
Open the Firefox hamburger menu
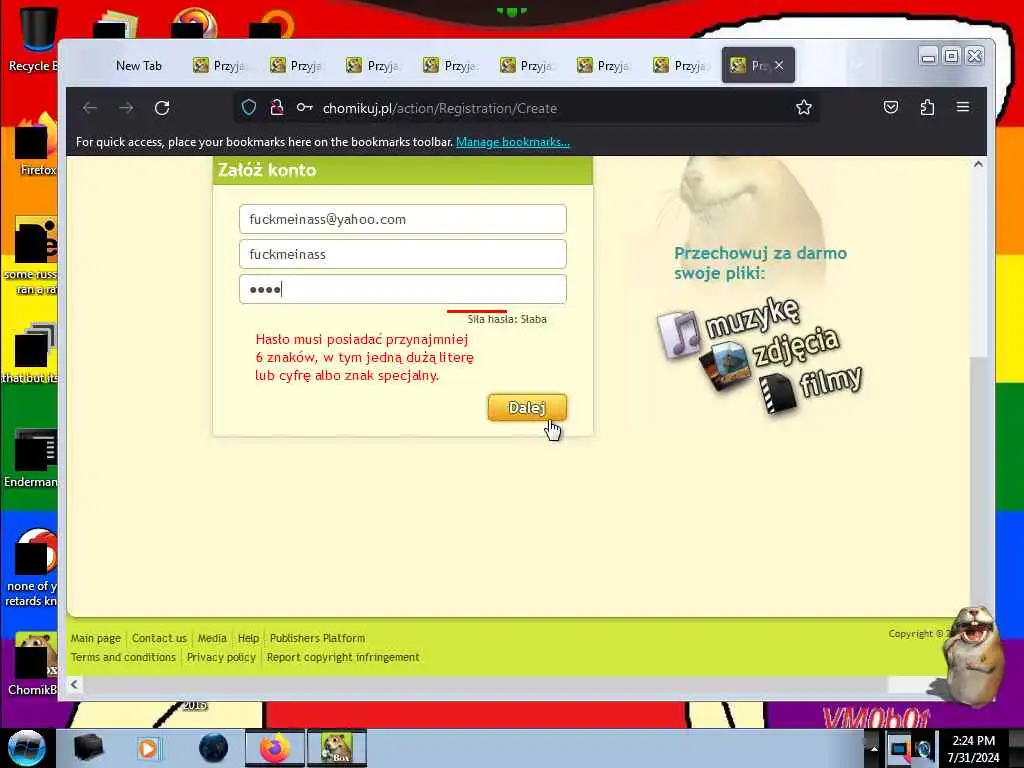[963, 107]
